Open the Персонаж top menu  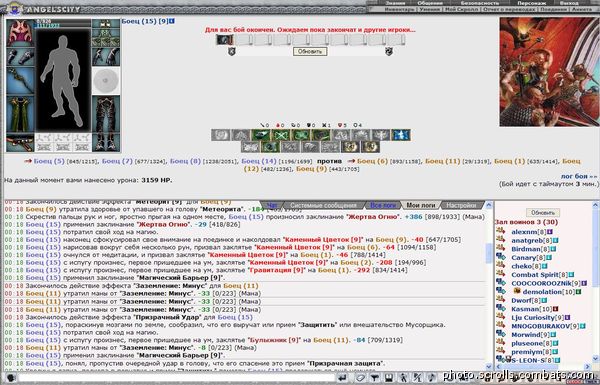(x=532, y=3)
